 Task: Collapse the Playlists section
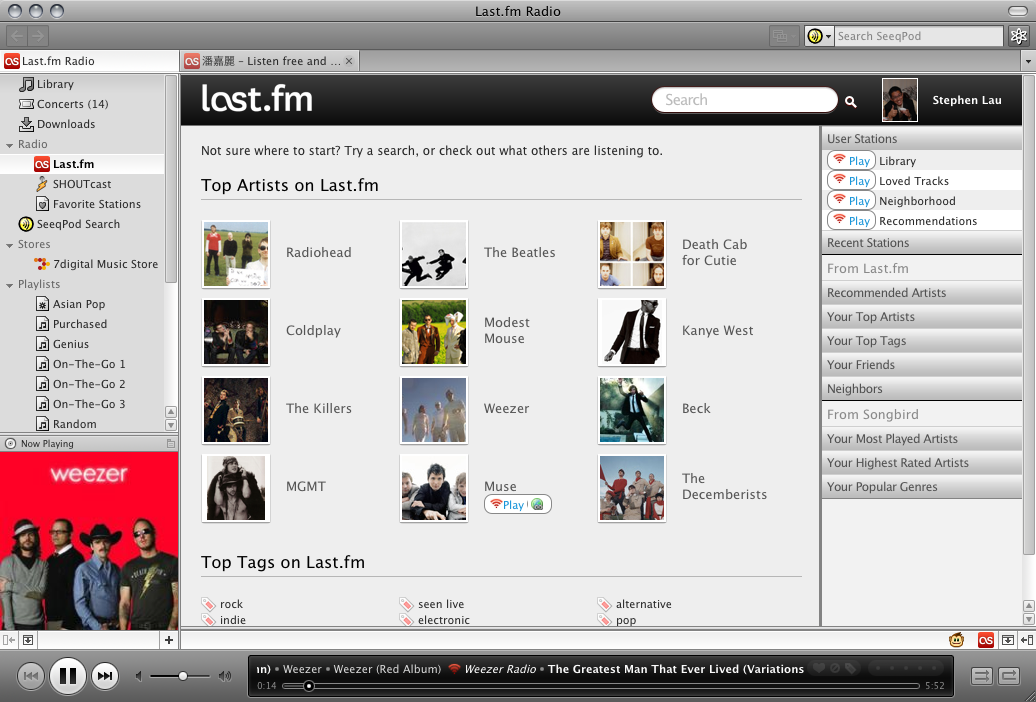coord(9,285)
